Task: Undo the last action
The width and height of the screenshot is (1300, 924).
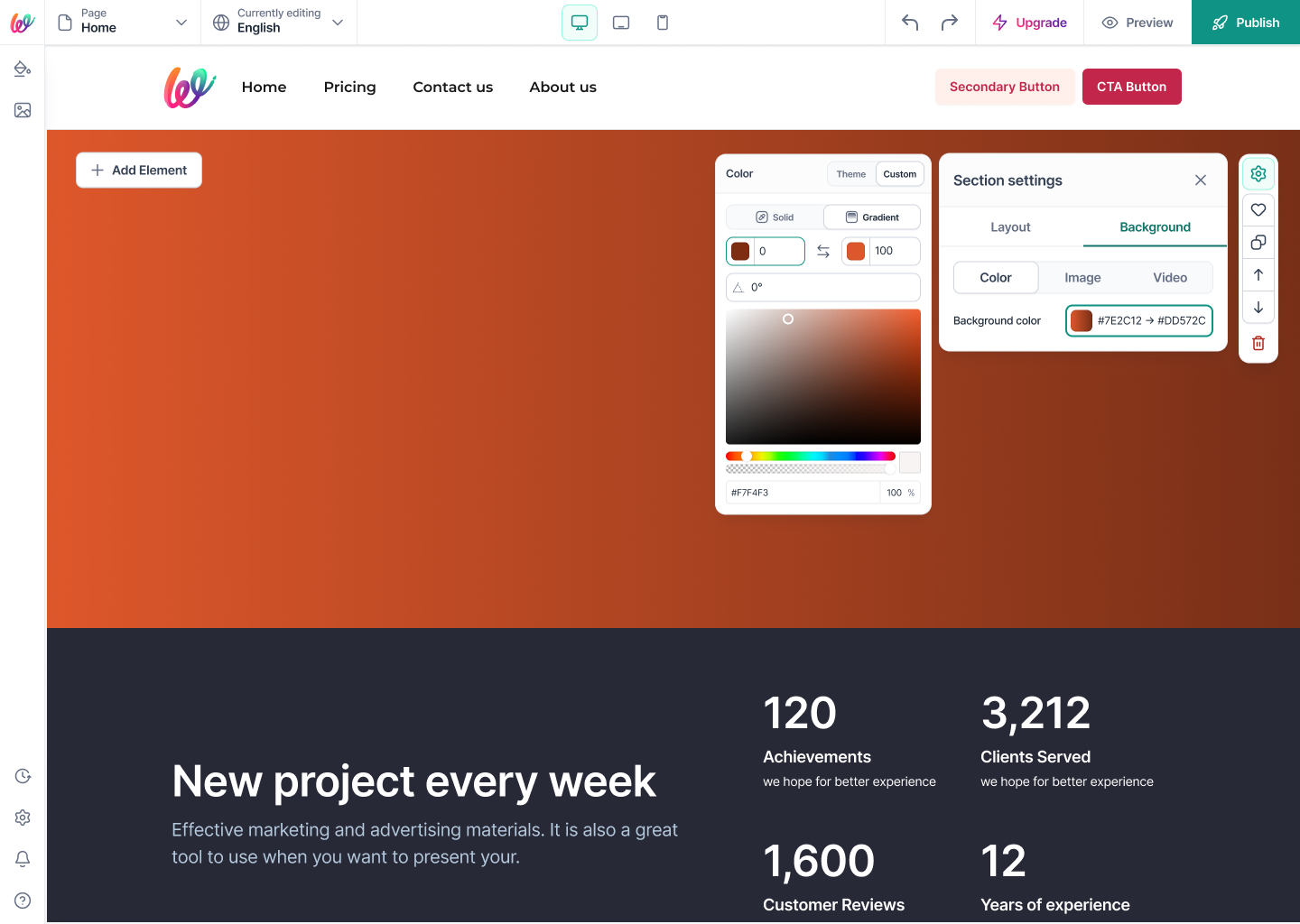Action: [x=910, y=23]
